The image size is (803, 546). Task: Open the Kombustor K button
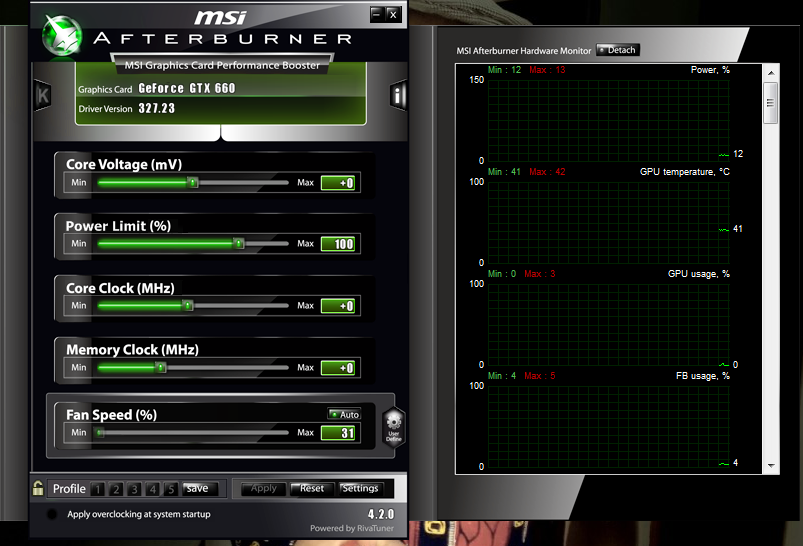[43, 95]
